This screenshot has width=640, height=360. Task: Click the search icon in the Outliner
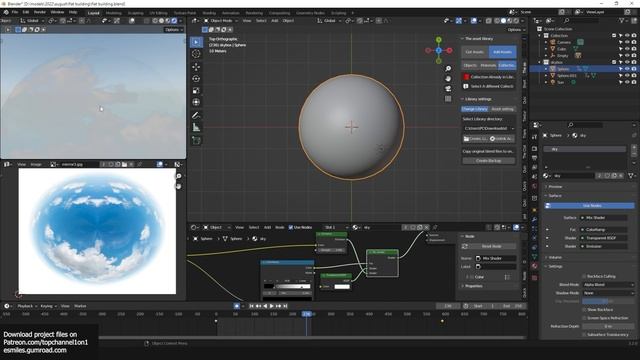click(567, 20)
